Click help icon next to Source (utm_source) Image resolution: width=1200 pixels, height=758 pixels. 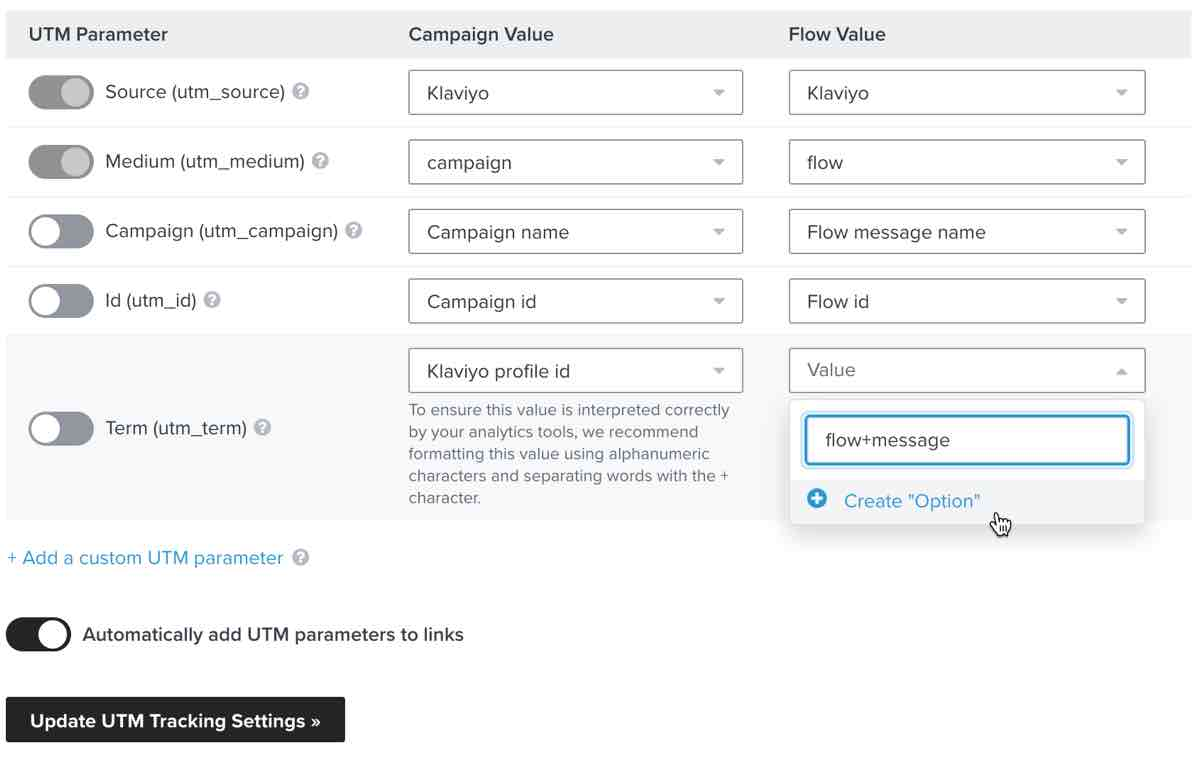(300, 91)
